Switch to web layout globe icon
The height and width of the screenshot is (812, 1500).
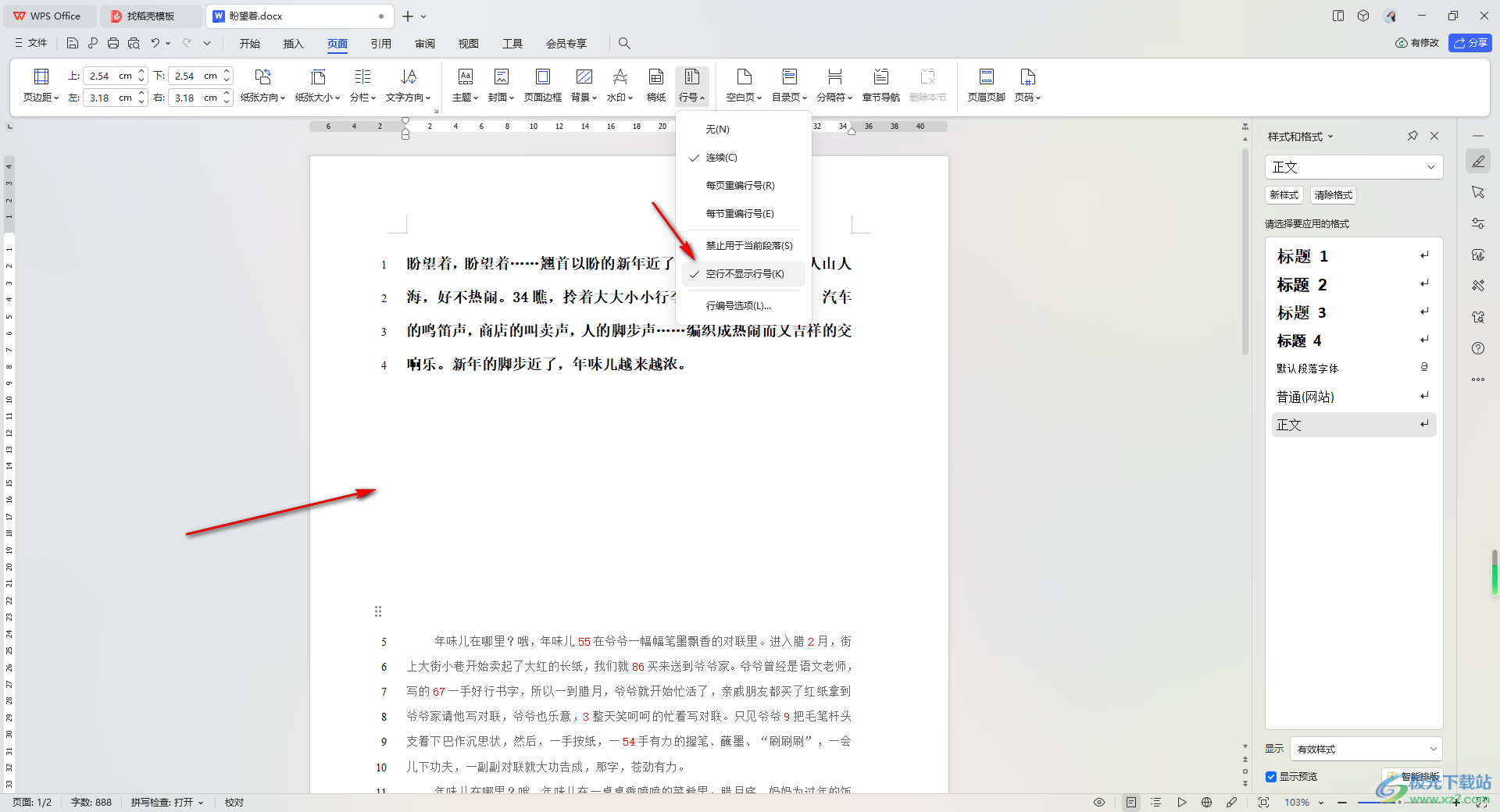(1206, 802)
